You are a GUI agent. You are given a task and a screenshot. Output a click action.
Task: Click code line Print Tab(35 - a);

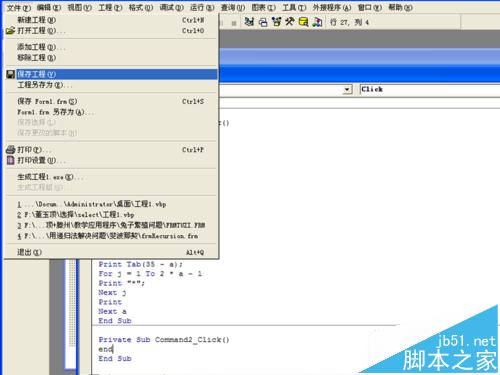[140, 264]
